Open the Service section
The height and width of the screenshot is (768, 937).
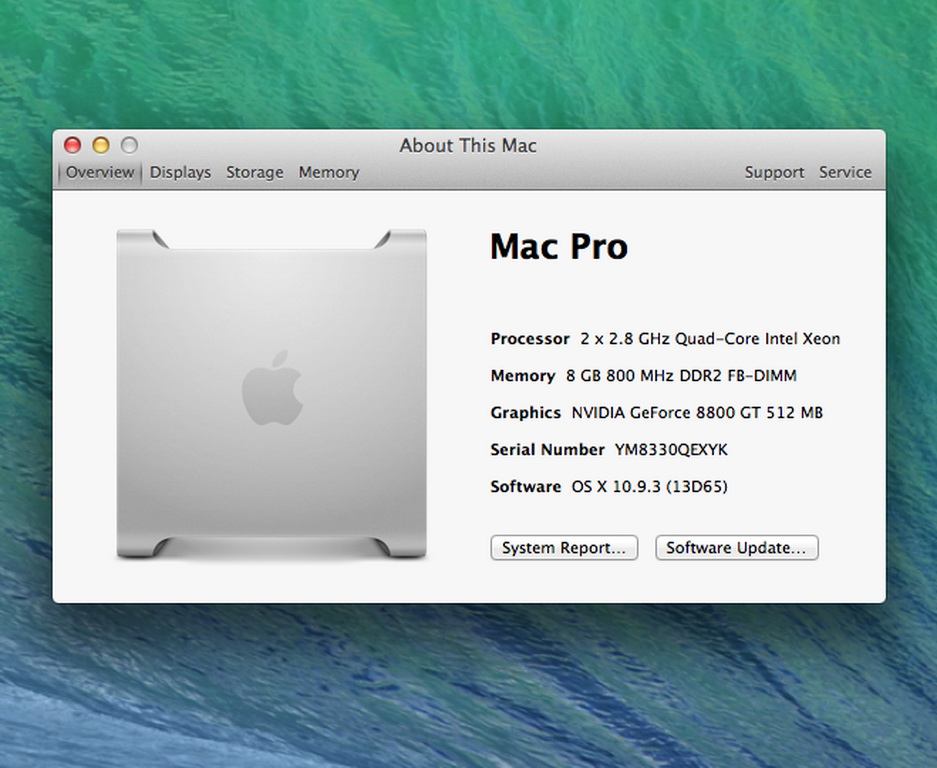click(x=845, y=172)
